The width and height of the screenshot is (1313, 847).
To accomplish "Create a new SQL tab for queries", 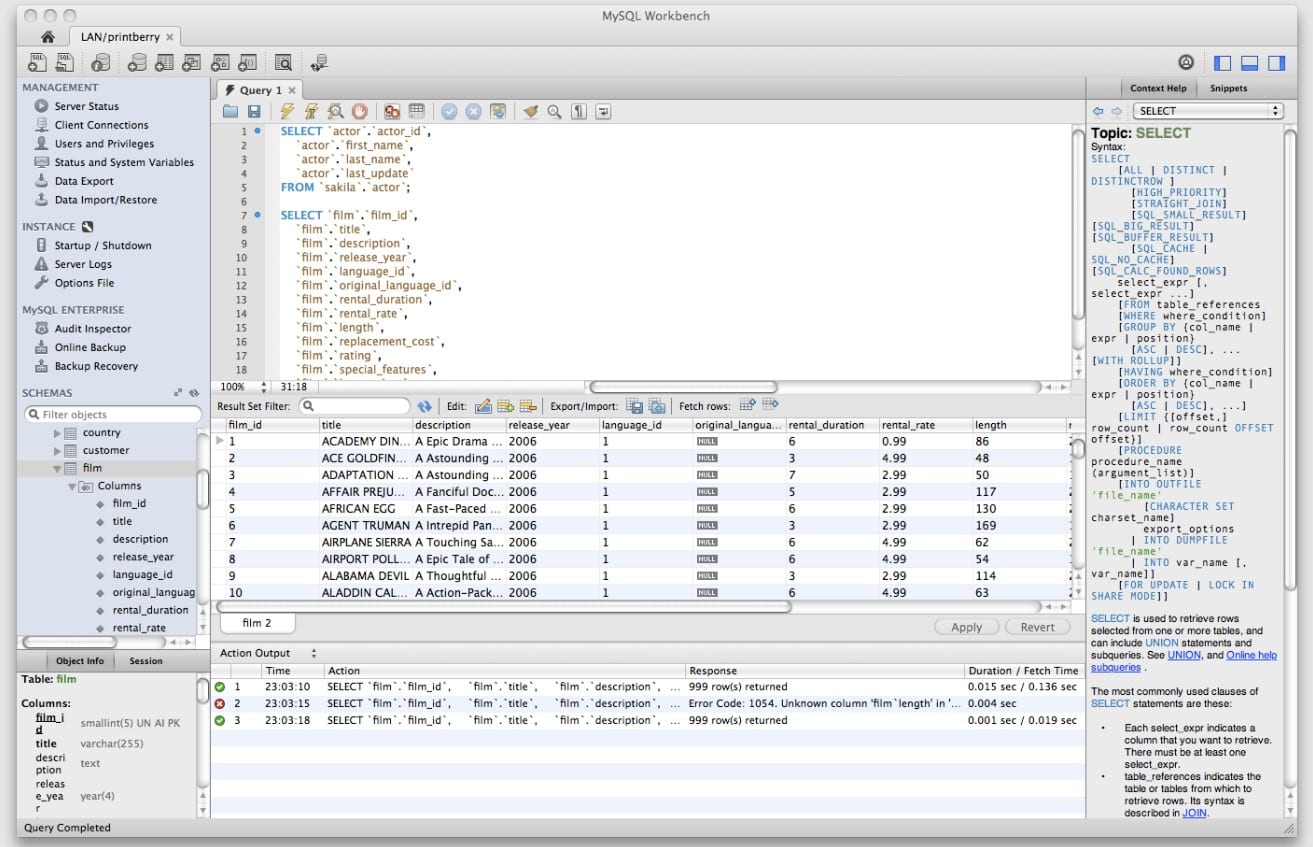I will tap(37, 63).
